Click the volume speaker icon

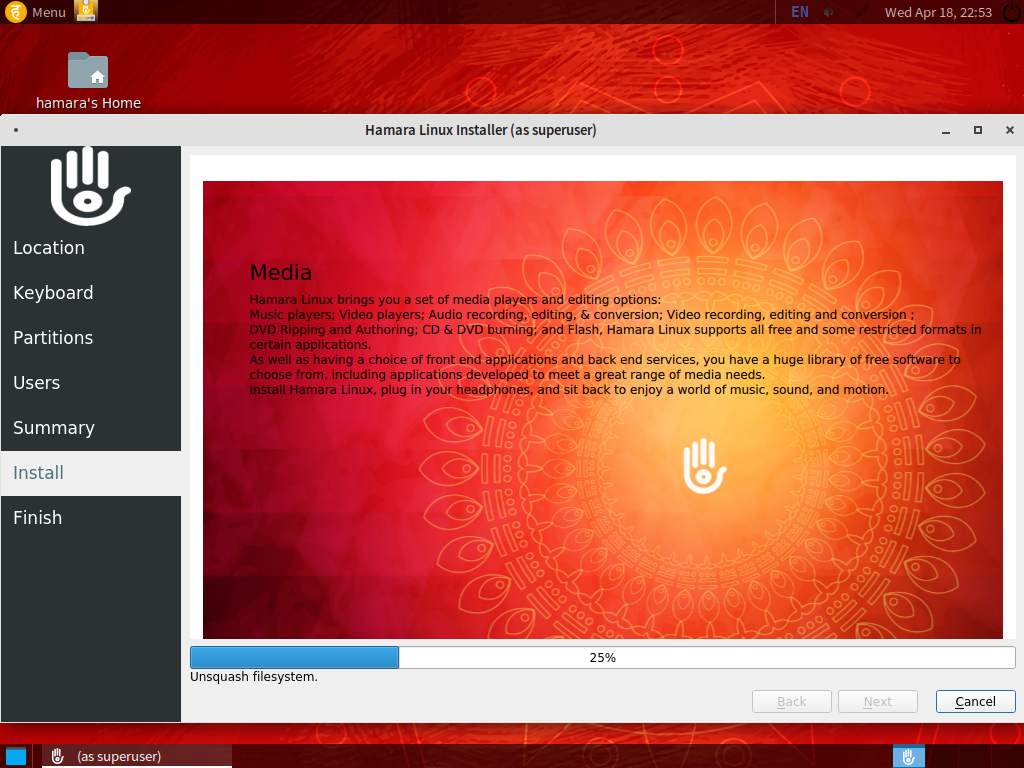point(829,13)
